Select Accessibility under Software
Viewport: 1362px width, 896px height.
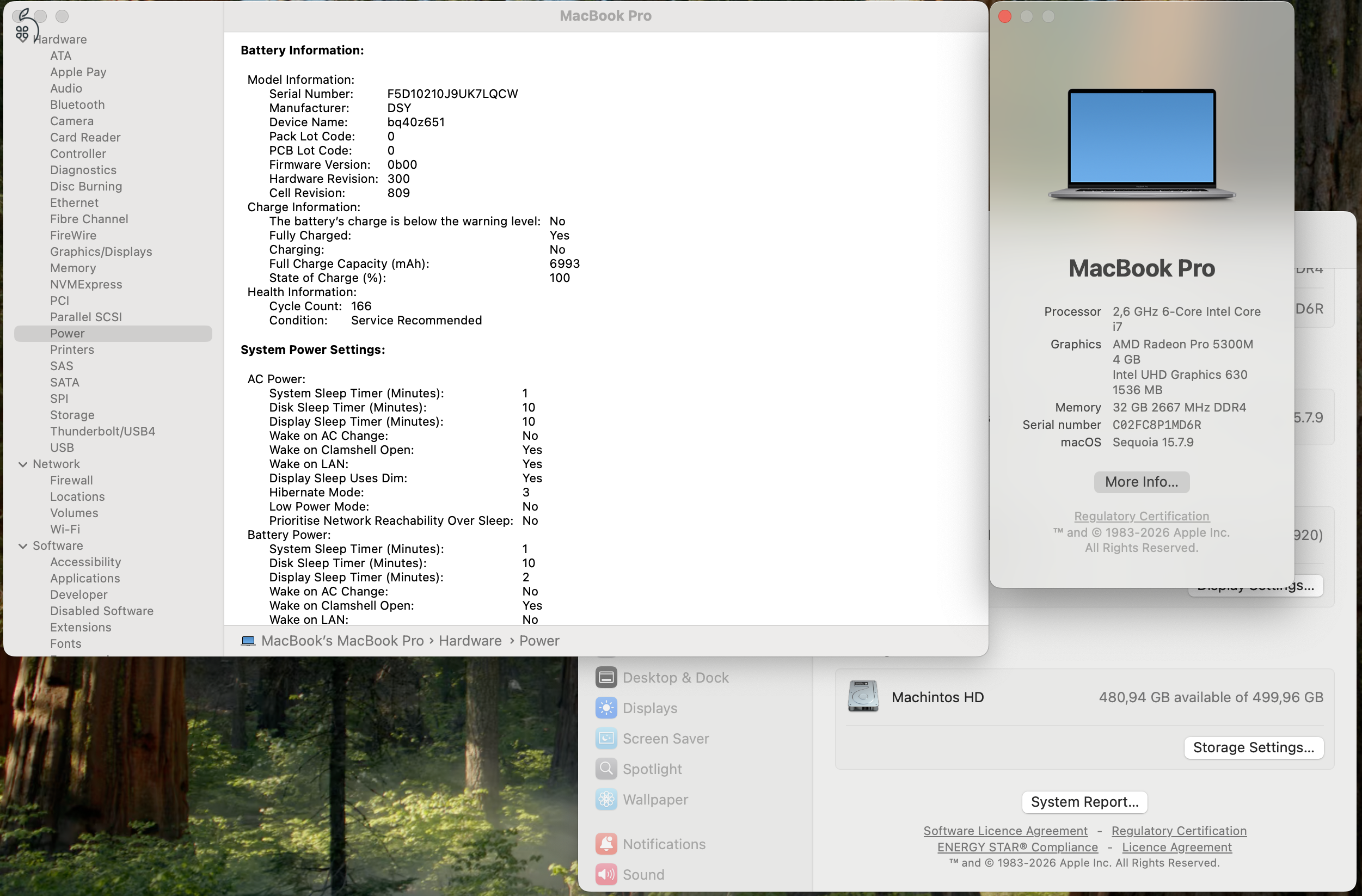(86, 562)
